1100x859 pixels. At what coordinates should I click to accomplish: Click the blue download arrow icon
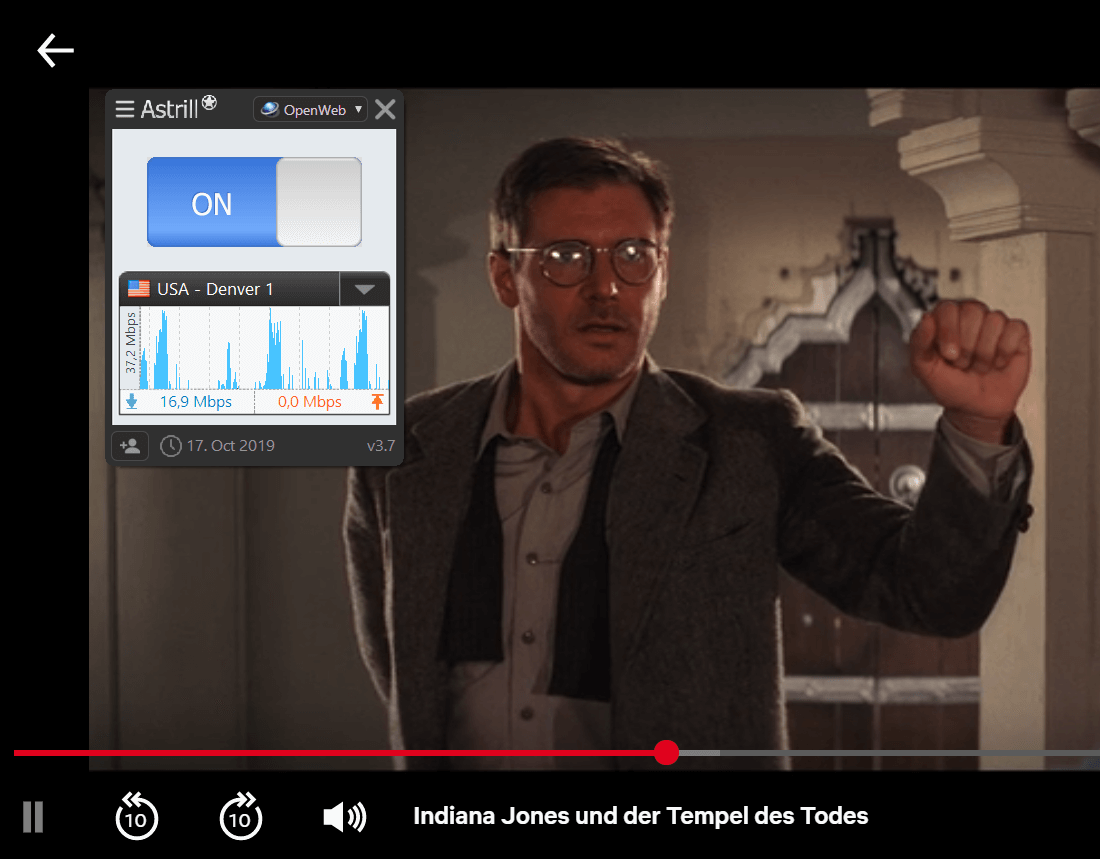pos(131,402)
